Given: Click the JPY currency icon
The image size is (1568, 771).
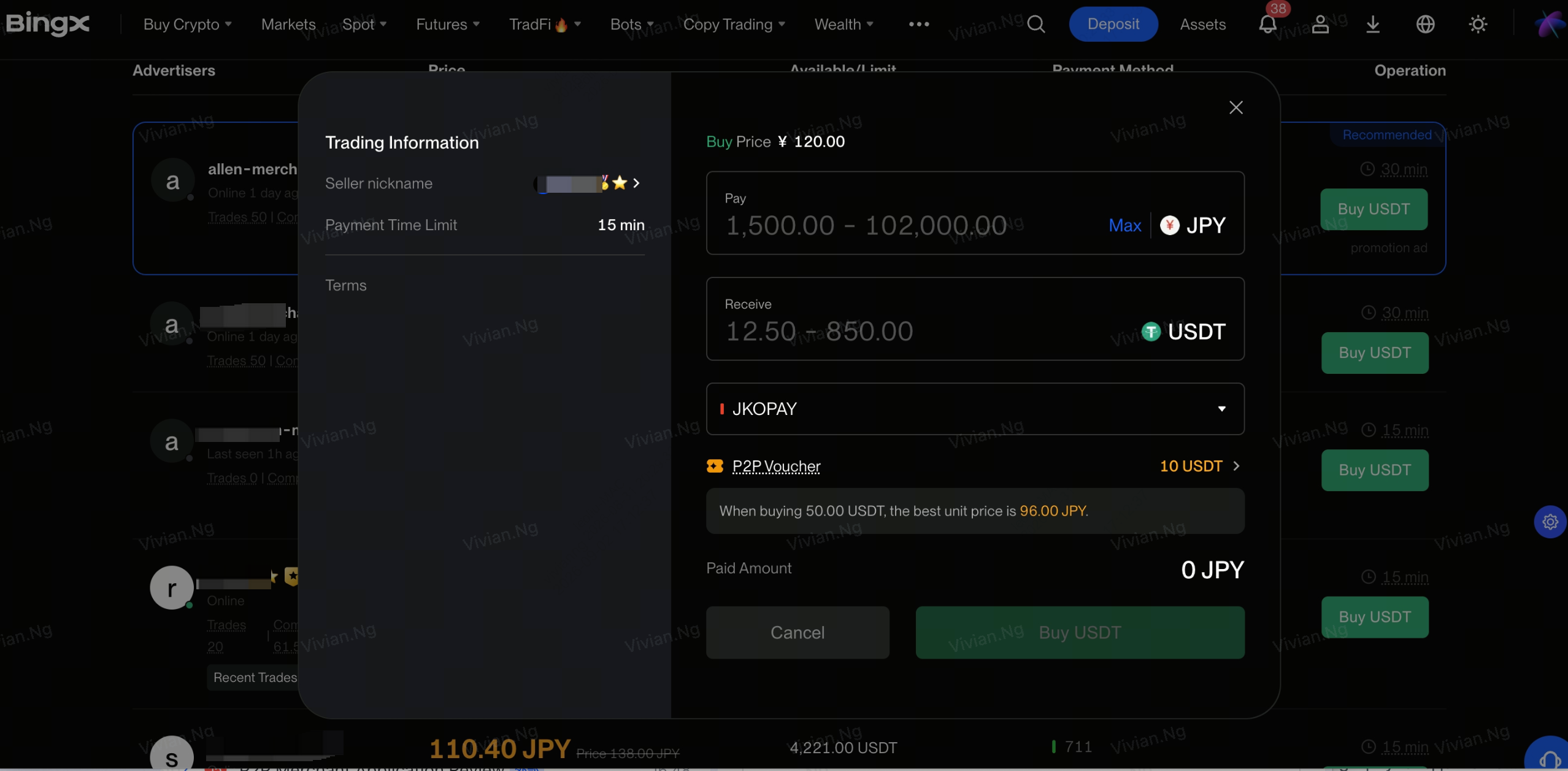Looking at the screenshot, I should [1169, 225].
